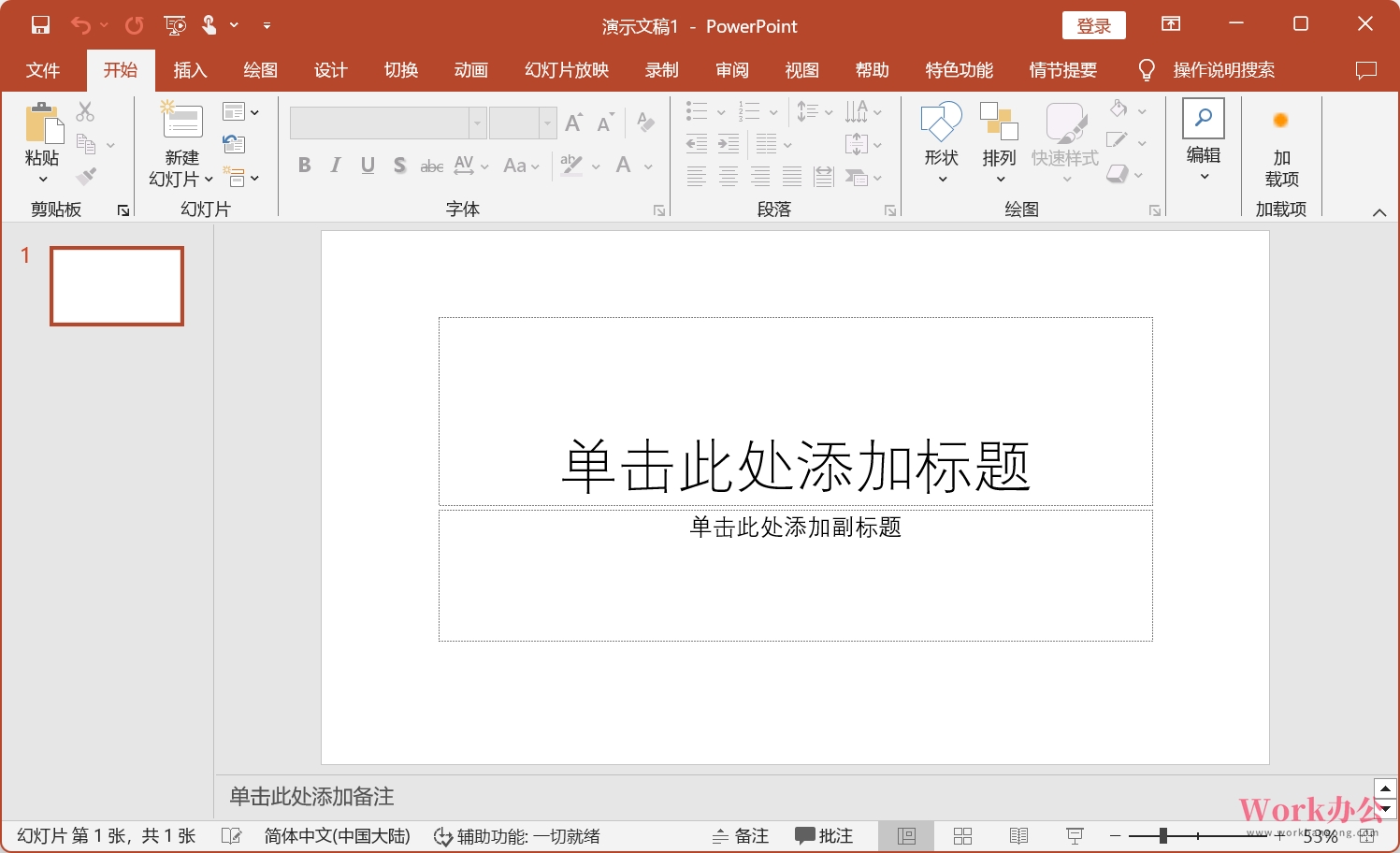Clear all formatting icon
Image resolution: width=1400 pixels, height=853 pixels.
[x=645, y=122]
